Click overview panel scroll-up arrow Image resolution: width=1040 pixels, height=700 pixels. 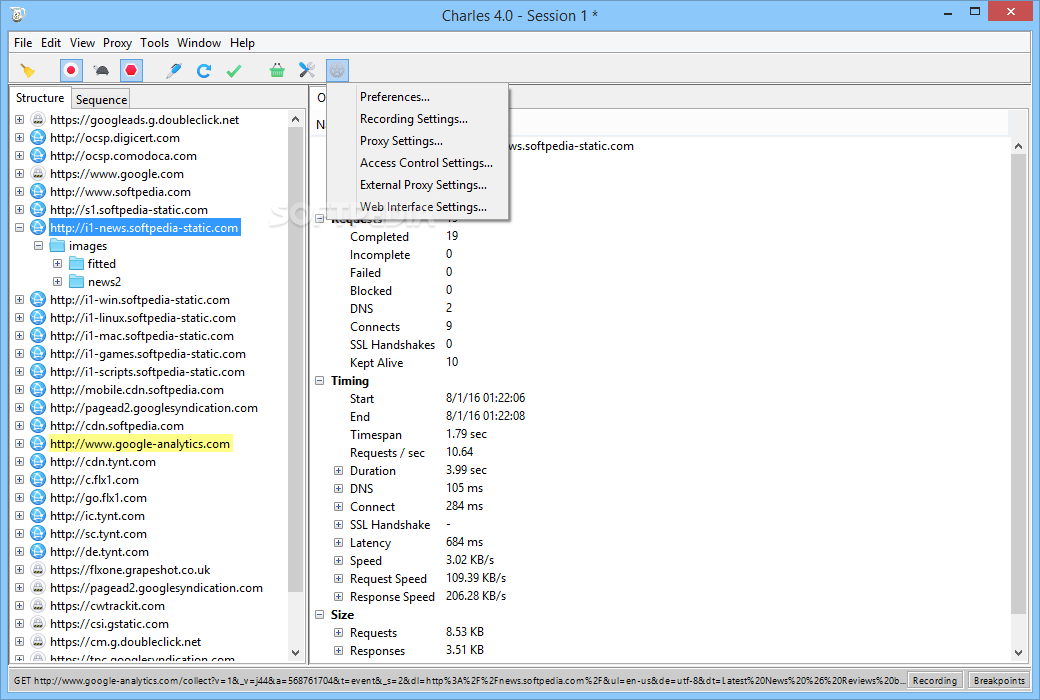coord(1018,146)
